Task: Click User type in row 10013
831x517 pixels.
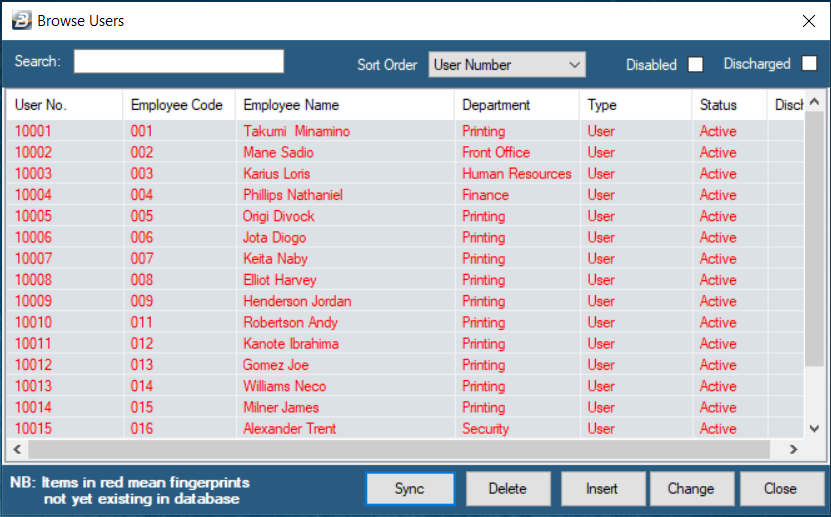Action: click(x=601, y=386)
